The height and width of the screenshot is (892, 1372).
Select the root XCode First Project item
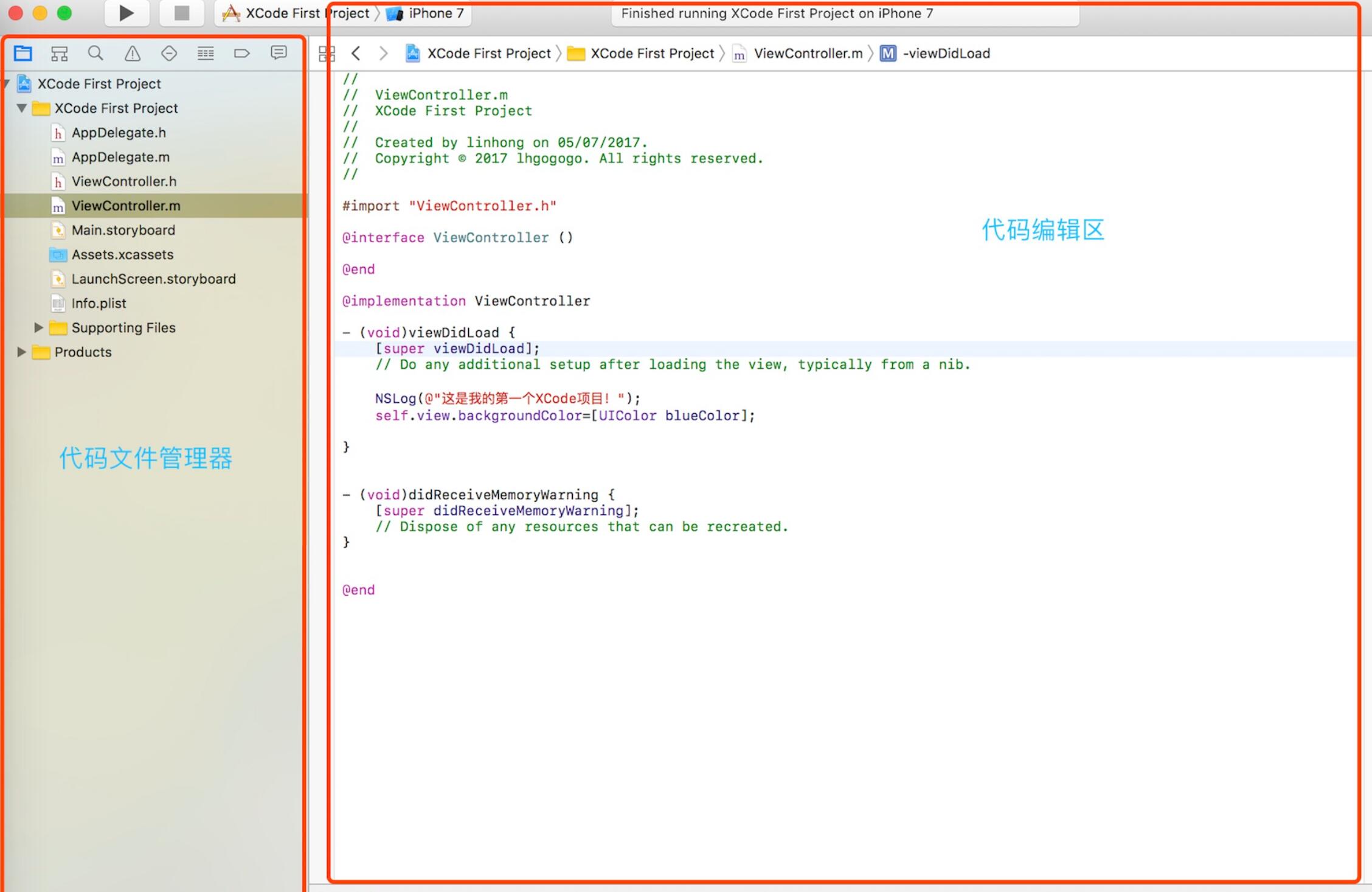click(x=99, y=83)
